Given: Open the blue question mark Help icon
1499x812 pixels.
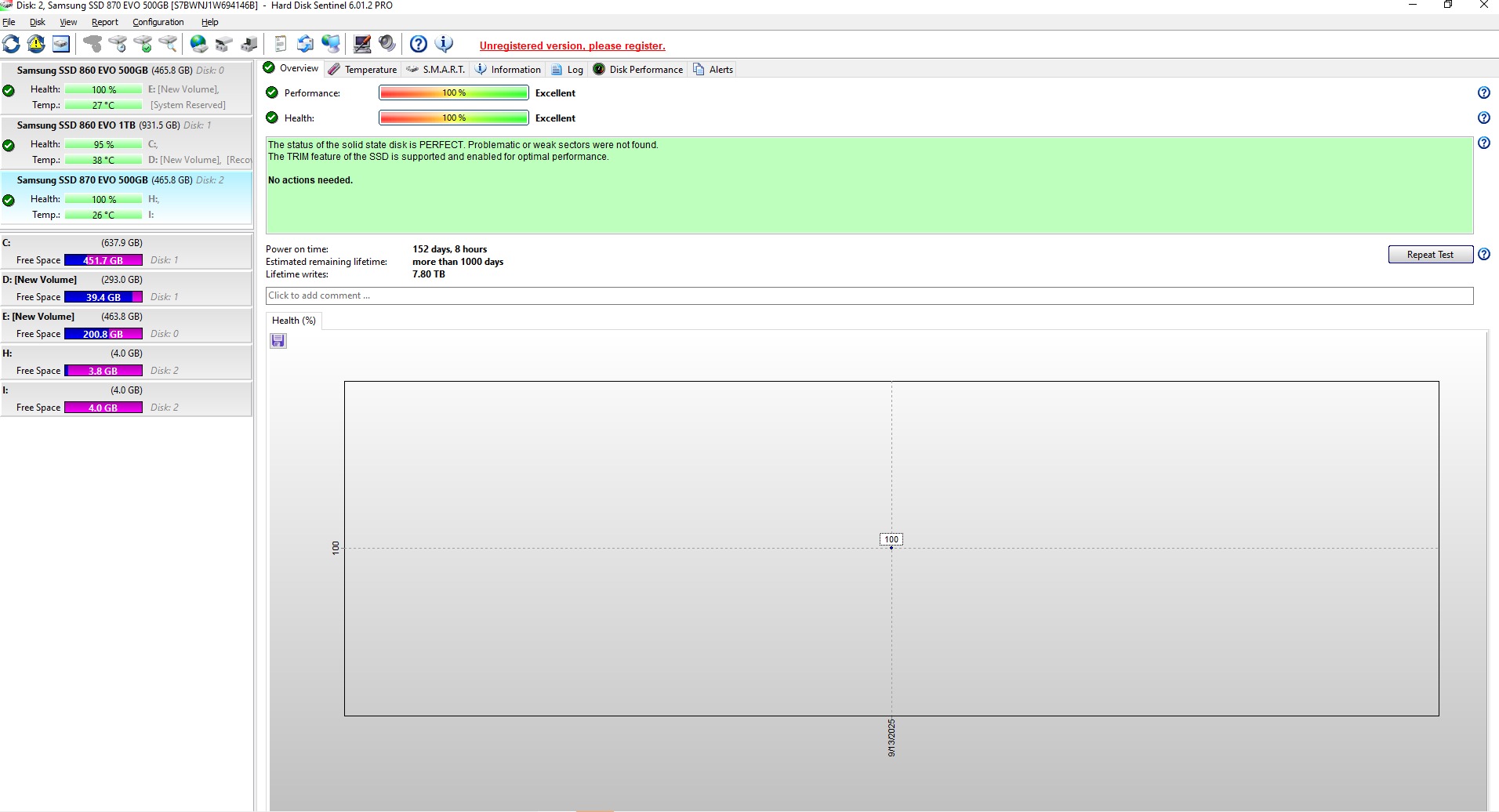Looking at the screenshot, I should (419, 44).
